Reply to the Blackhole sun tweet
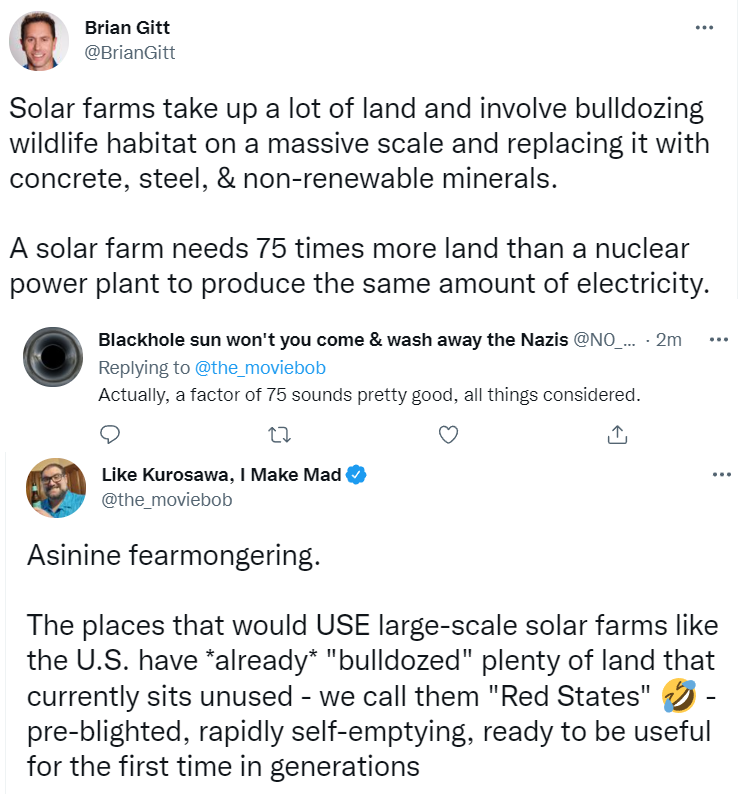The width and height of the screenshot is (748, 812). (x=110, y=434)
